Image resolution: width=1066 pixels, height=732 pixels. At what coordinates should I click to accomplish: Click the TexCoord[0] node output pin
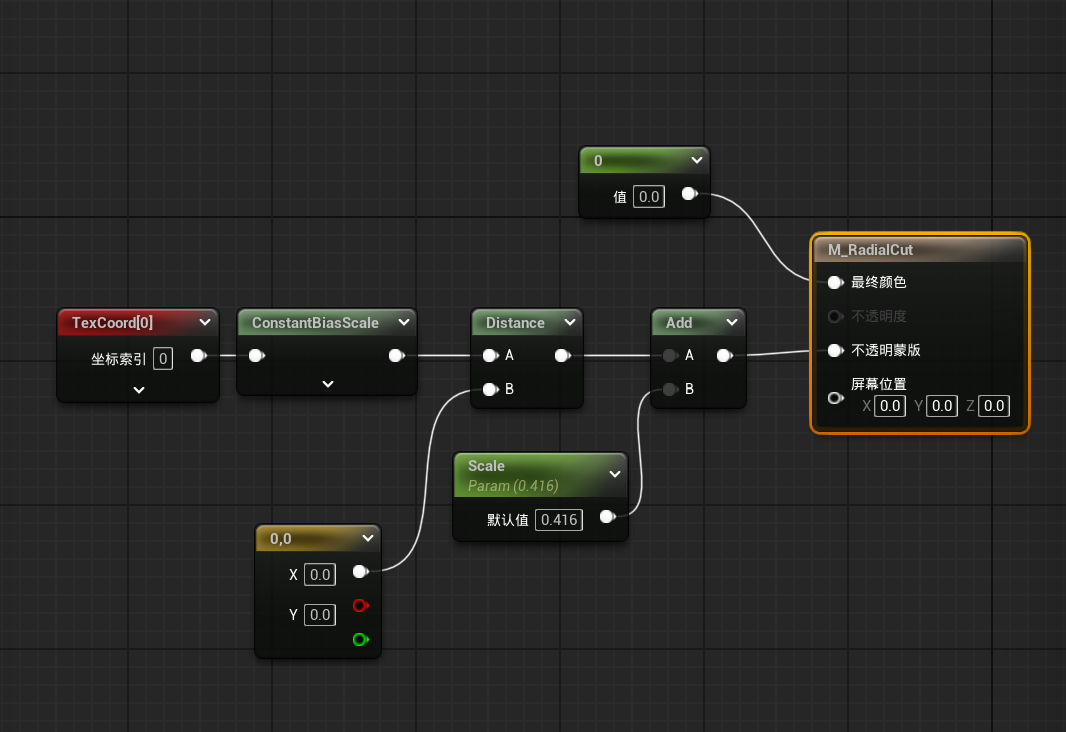(x=198, y=355)
